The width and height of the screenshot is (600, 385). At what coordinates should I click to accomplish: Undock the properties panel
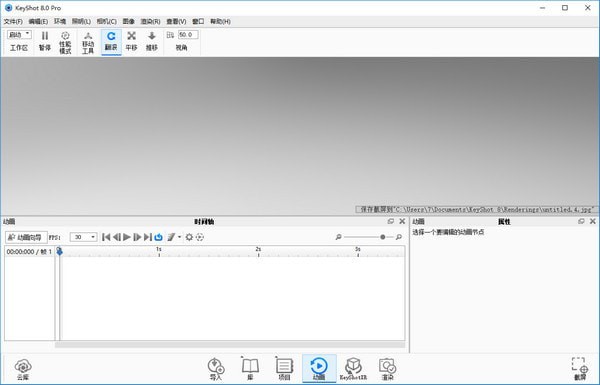pyautogui.click(x=581, y=221)
